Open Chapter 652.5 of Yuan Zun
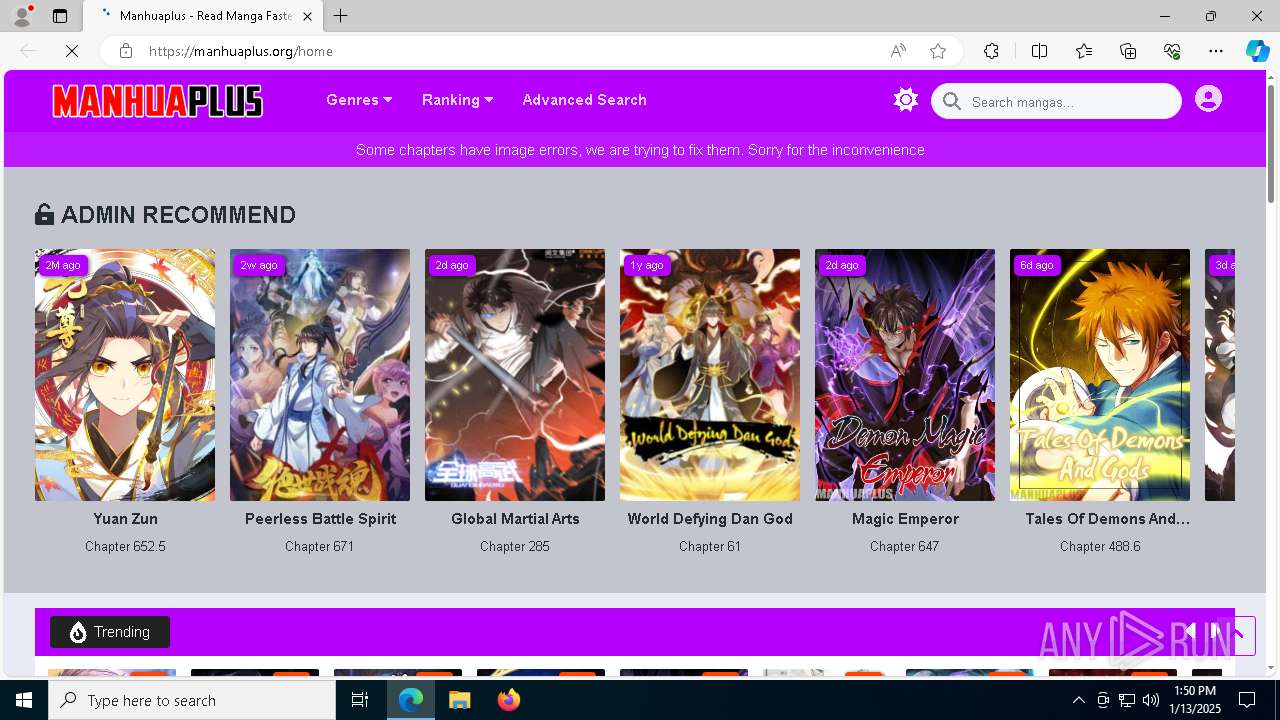This screenshot has width=1280, height=720. tap(125, 546)
